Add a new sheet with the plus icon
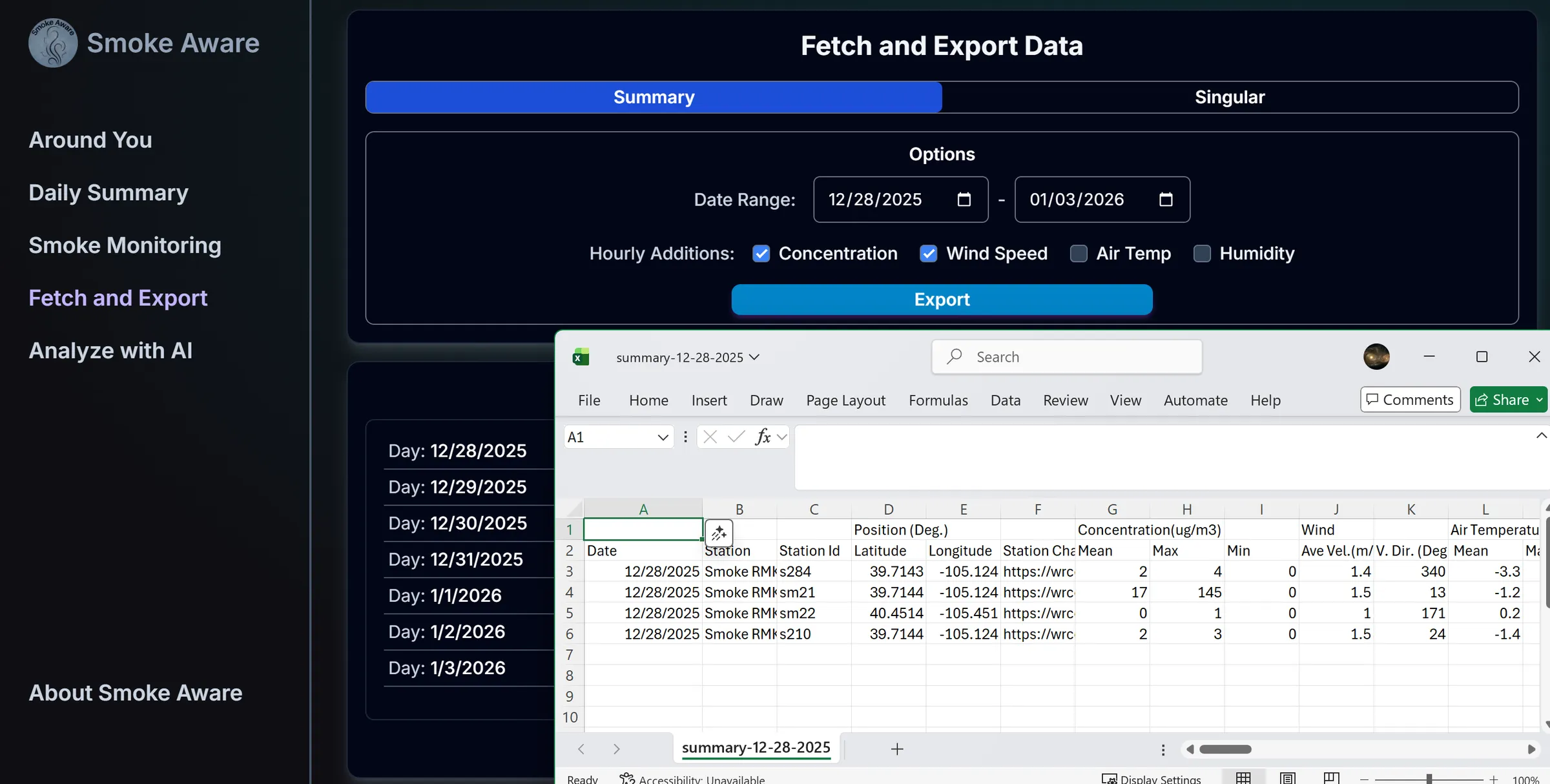Screen dimensions: 1550x784 [x=897, y=748]
